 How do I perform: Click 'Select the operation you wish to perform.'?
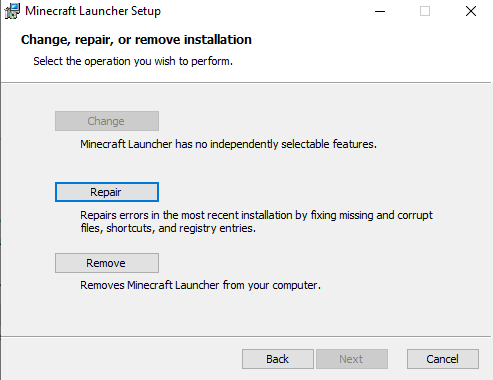[133, 61]
